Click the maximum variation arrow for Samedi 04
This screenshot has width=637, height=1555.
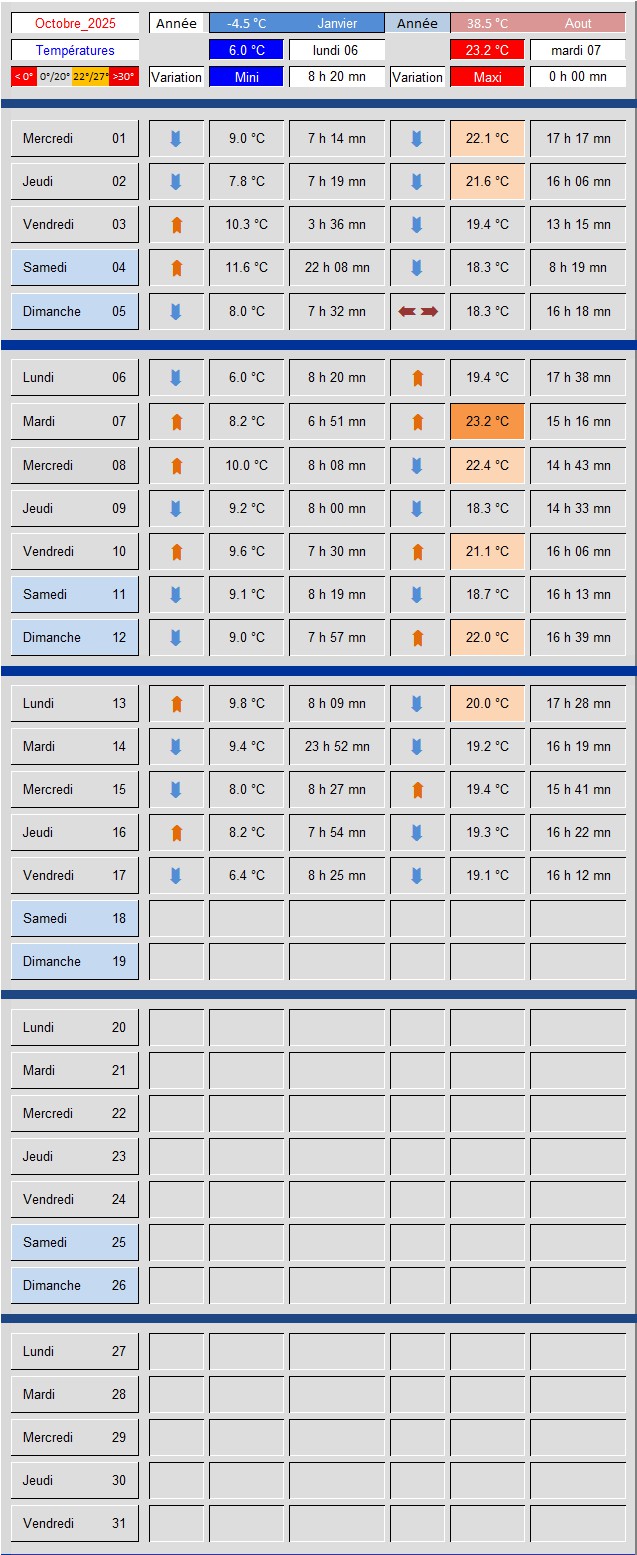coord(417,268)
